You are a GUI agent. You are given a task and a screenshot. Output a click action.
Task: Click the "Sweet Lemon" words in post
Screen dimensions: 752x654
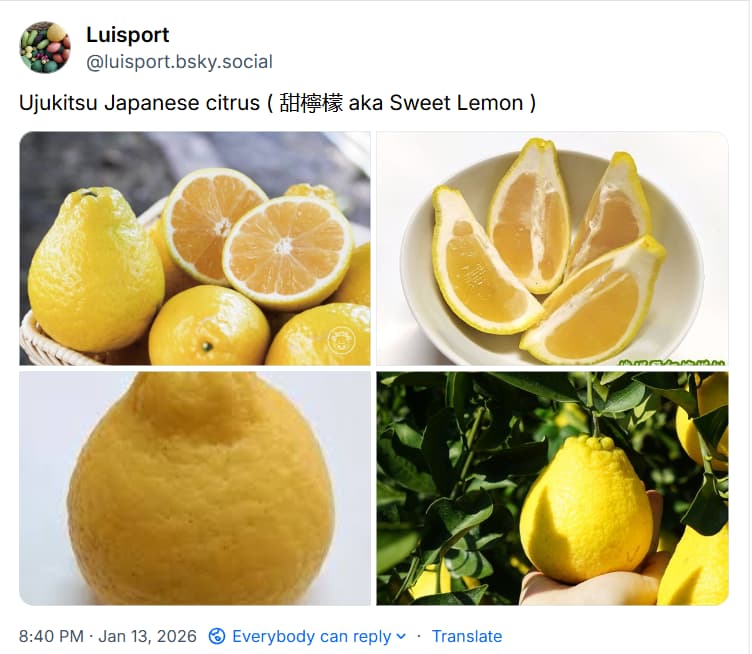456,103
